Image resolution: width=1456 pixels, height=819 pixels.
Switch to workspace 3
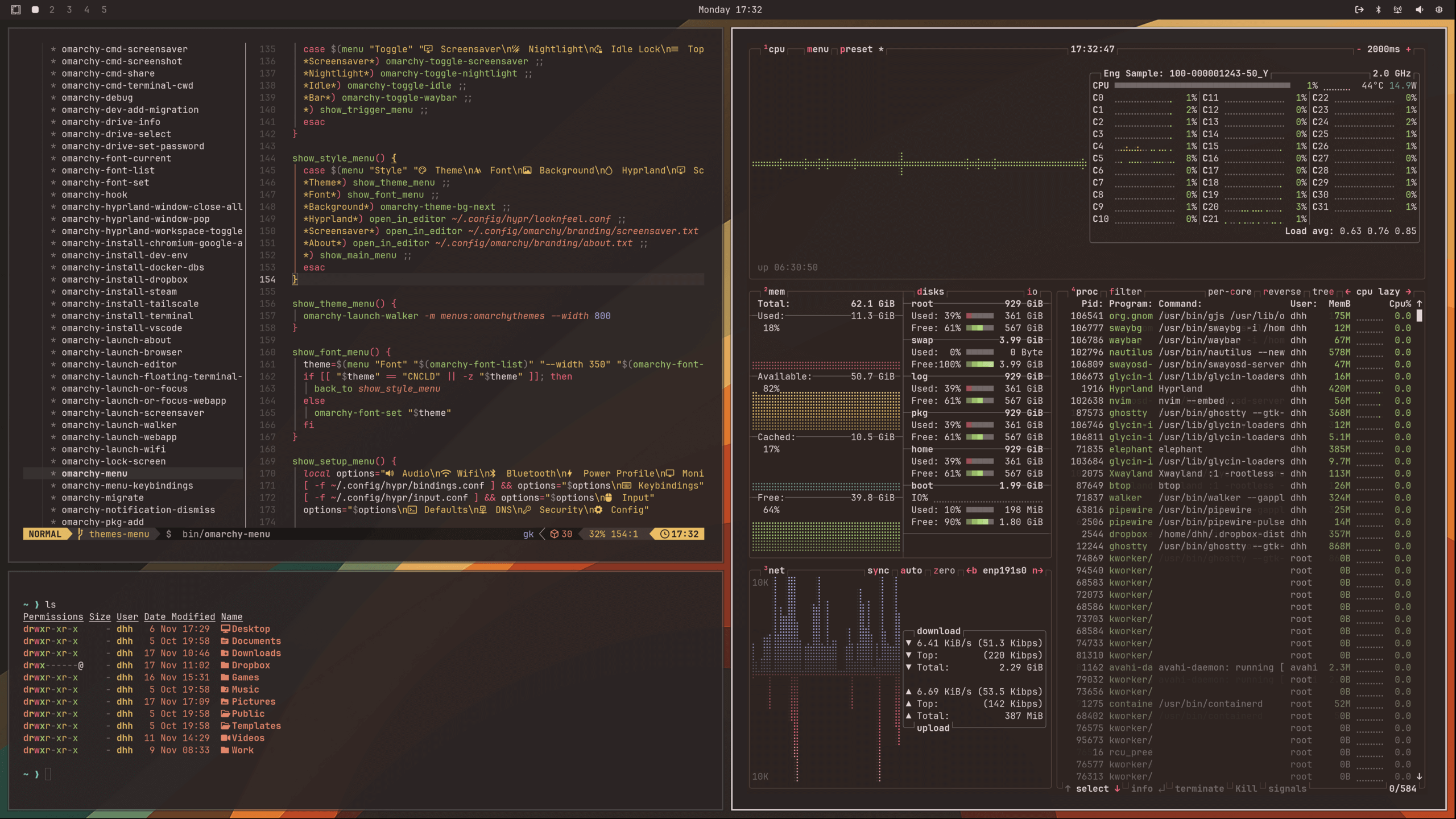[x=69, y=10]
